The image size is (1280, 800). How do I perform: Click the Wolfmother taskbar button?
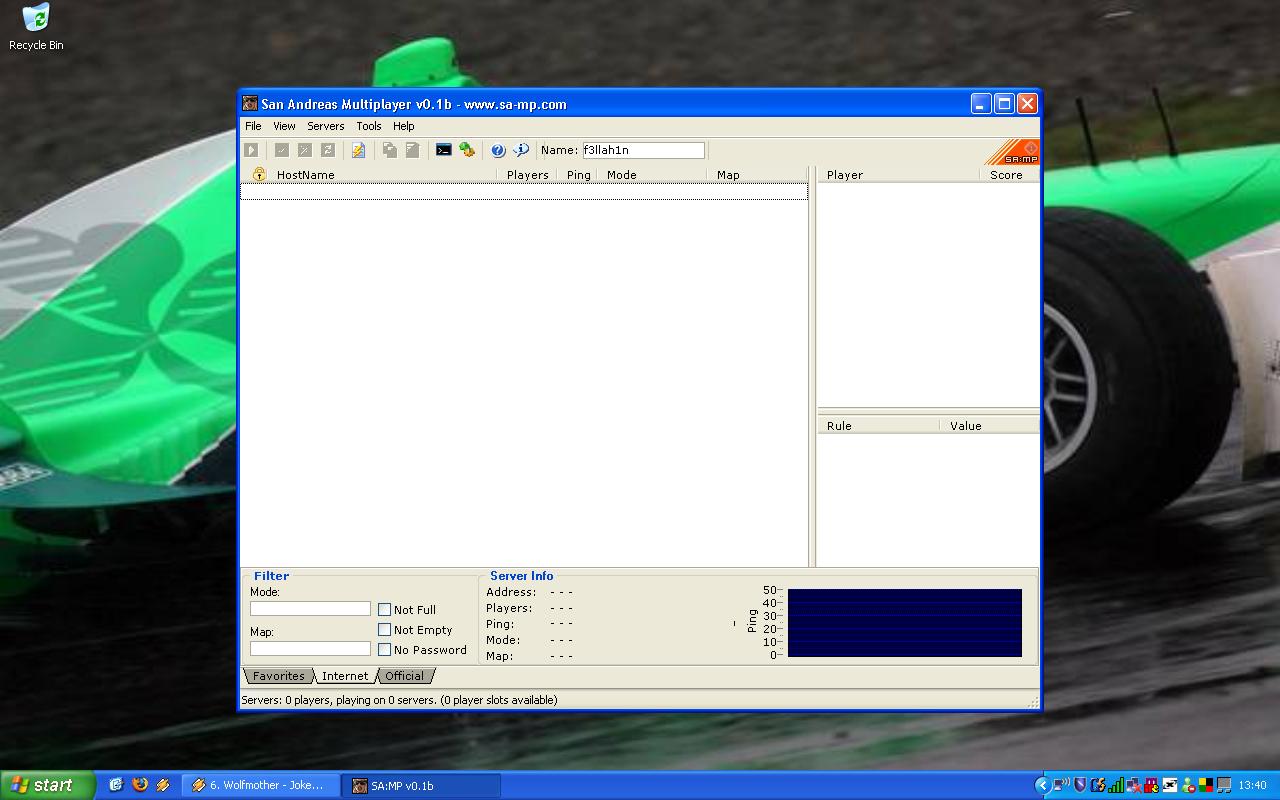coord(261,785)
